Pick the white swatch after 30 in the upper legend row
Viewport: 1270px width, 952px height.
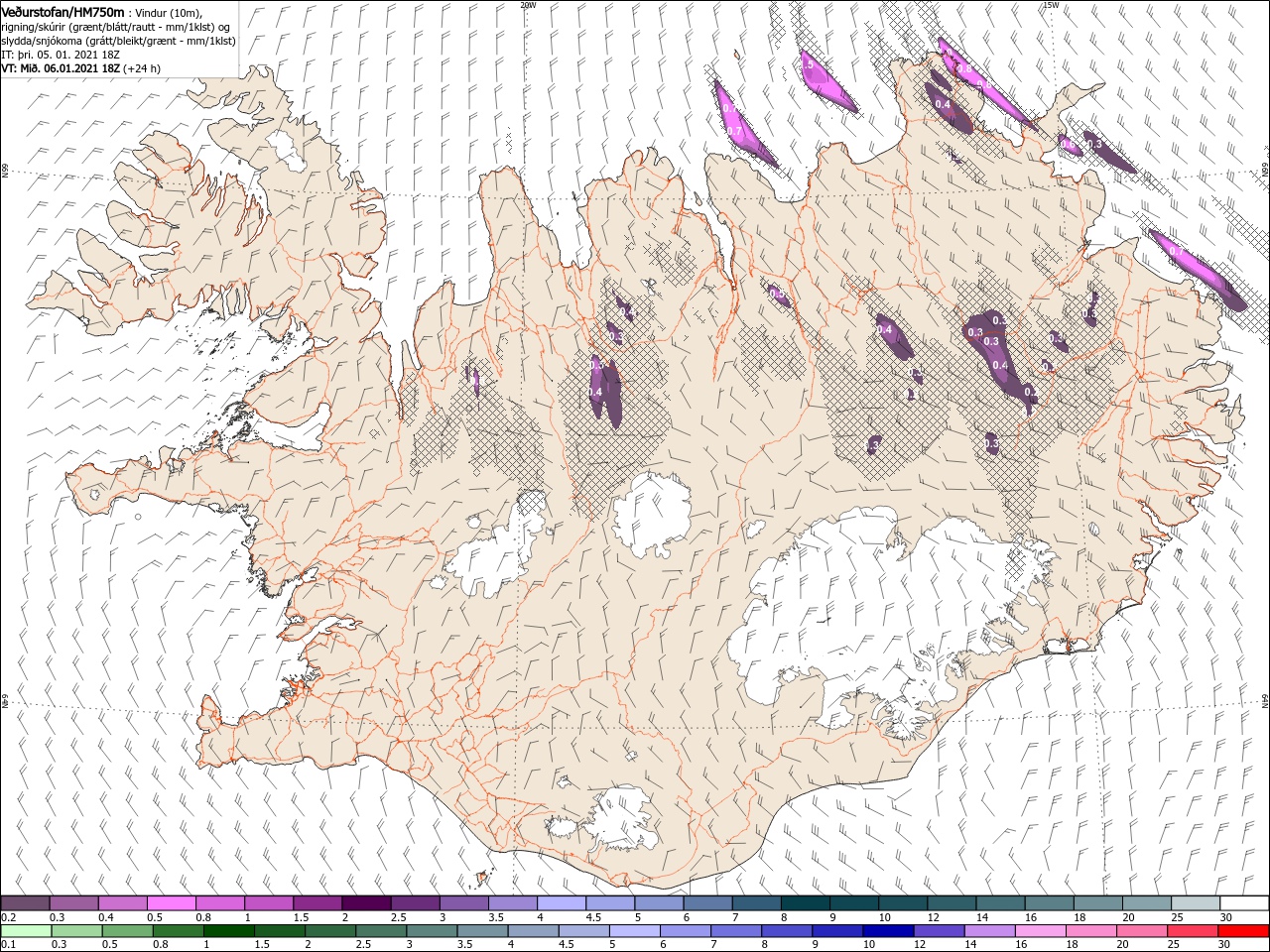pos(1245,902)
